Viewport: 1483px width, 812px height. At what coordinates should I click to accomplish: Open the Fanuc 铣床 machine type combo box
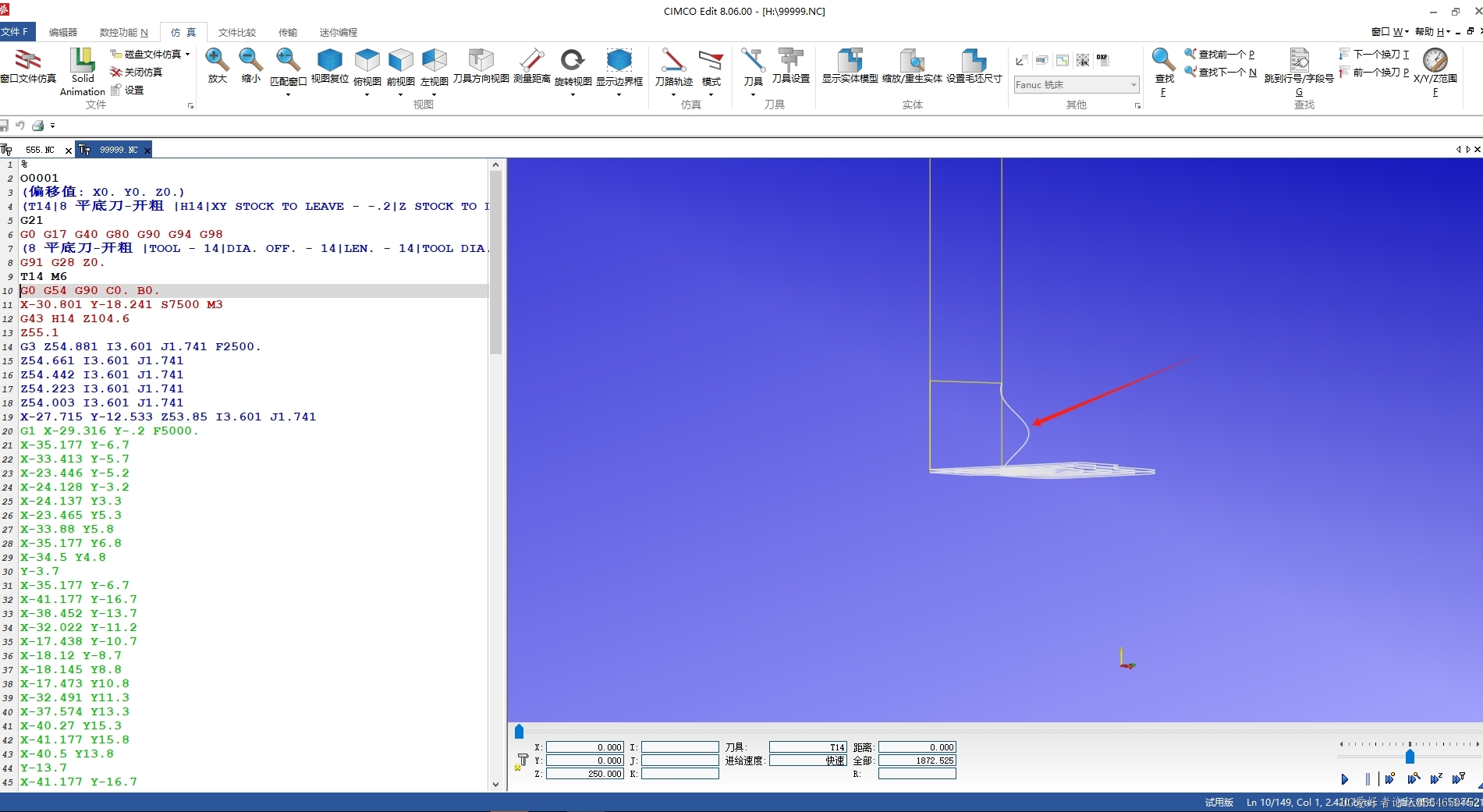[1076, 84]
